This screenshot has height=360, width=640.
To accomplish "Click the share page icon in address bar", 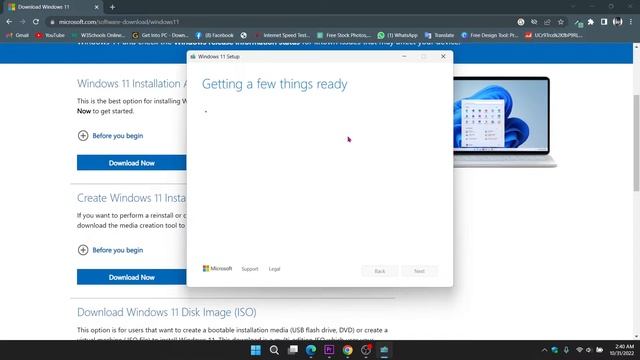I will (x=547, y=22).
